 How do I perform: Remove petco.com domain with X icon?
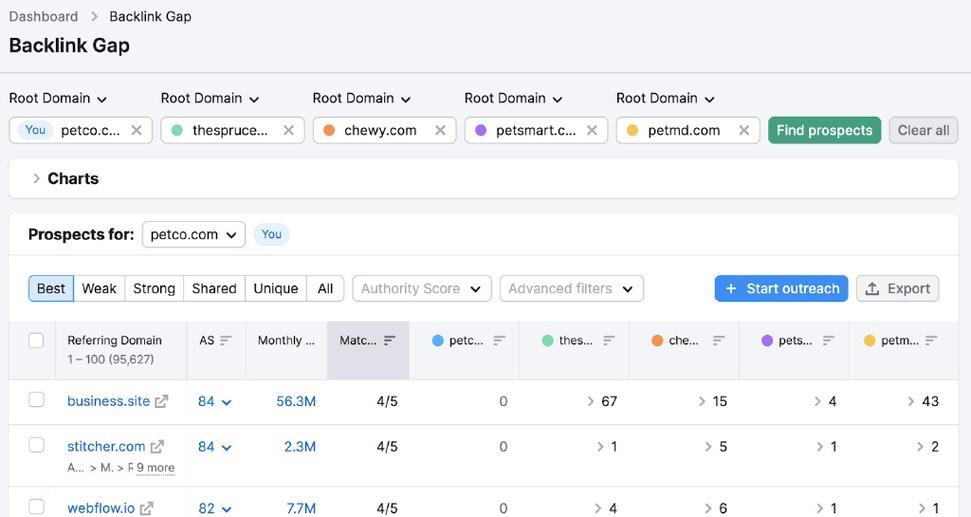tap(136, 131)
